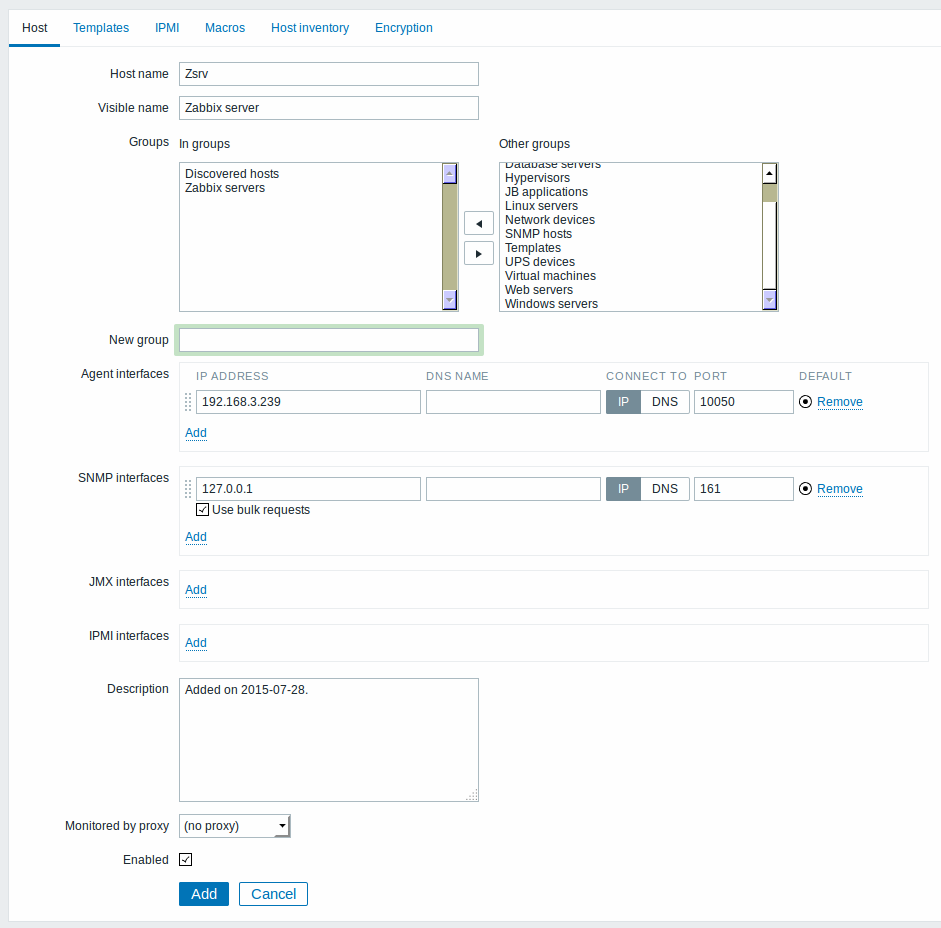
Task: Select Discovered hosts in In groups
Action: tap(232, 173)
